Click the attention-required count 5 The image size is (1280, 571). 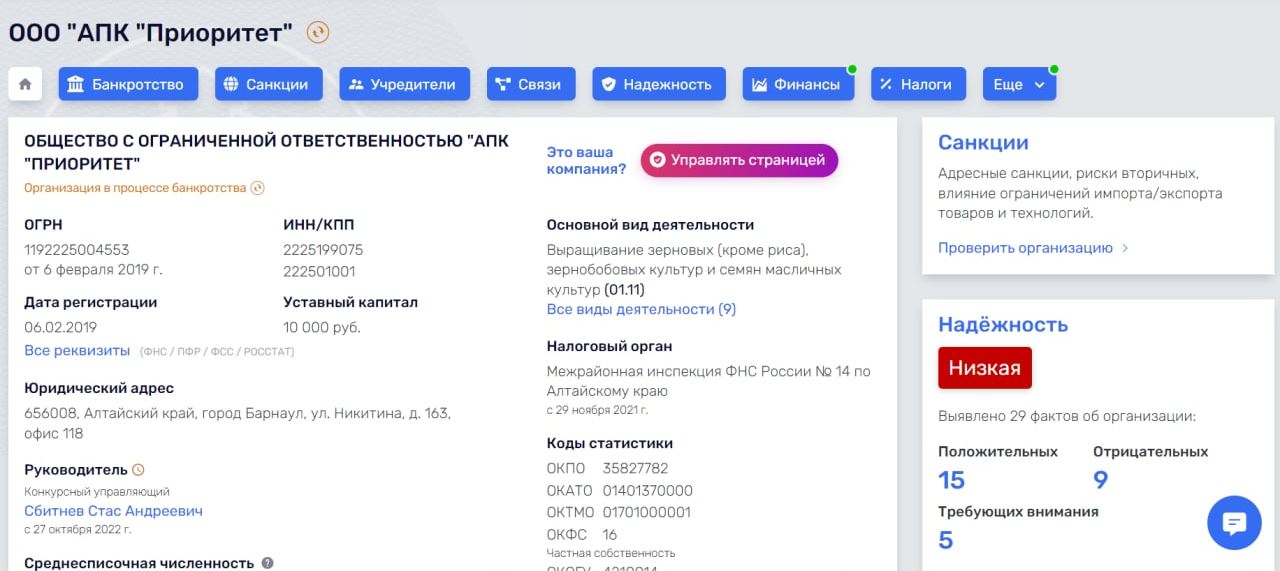(x=945, y=540)
